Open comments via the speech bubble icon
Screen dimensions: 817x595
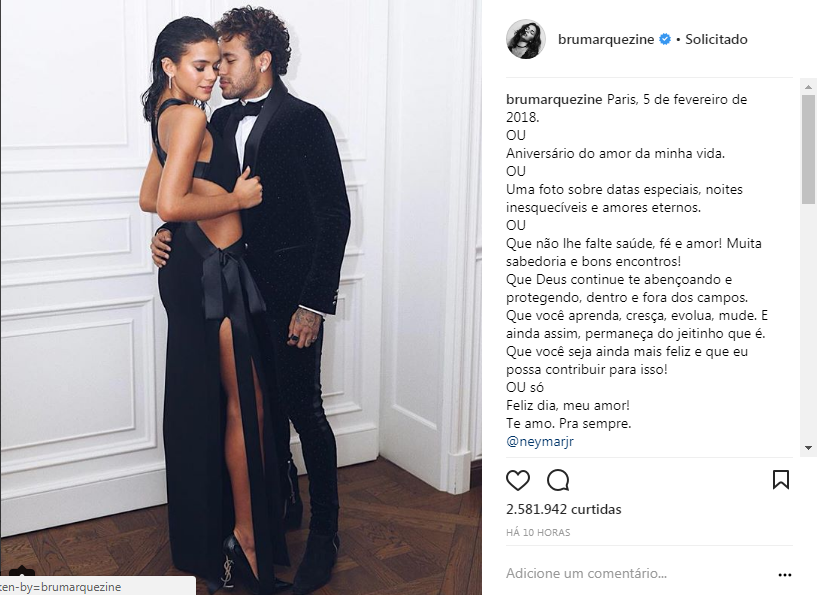(x=558, y=480)
